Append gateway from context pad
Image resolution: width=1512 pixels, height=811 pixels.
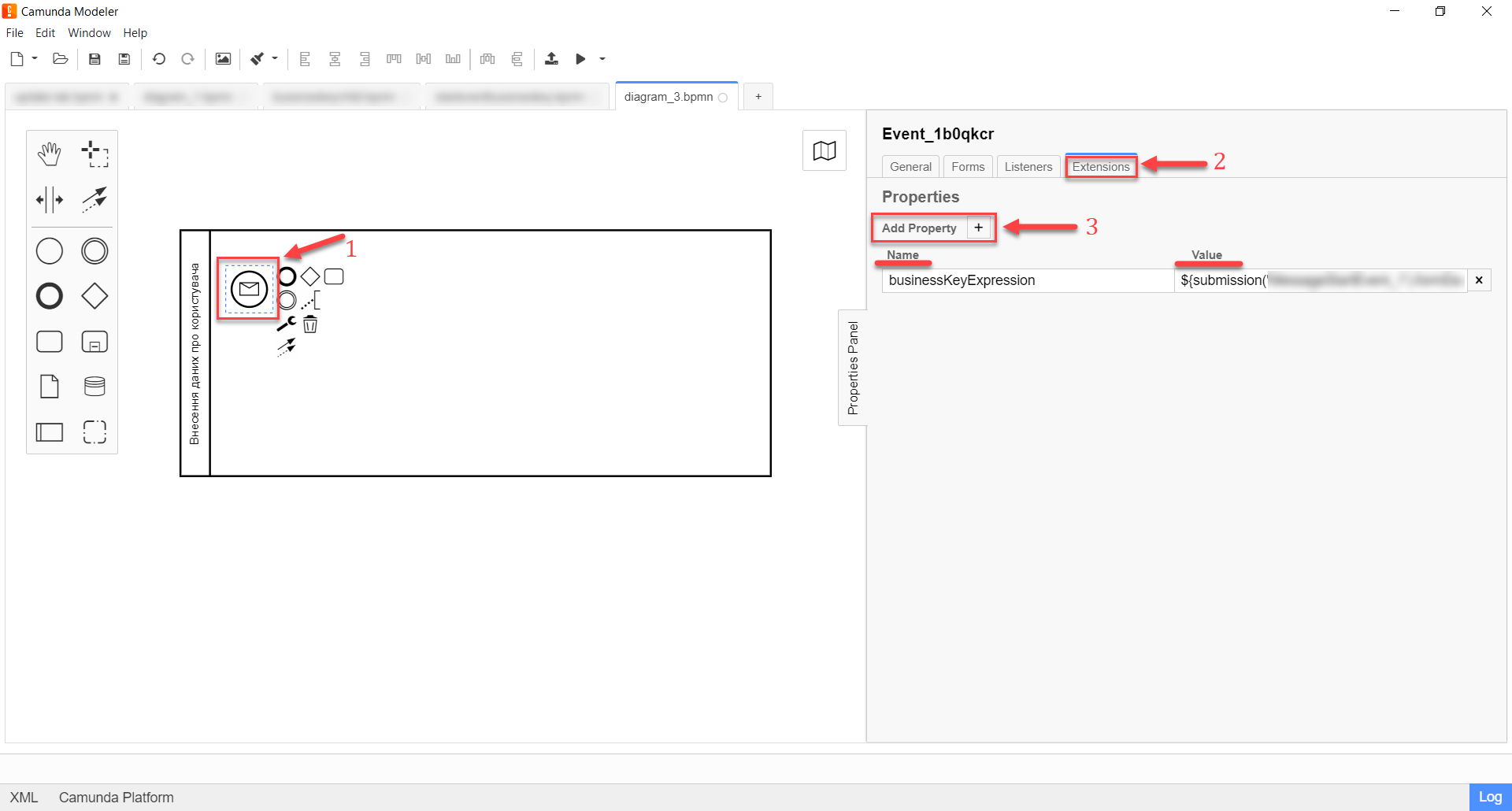(x=310, y=276)
